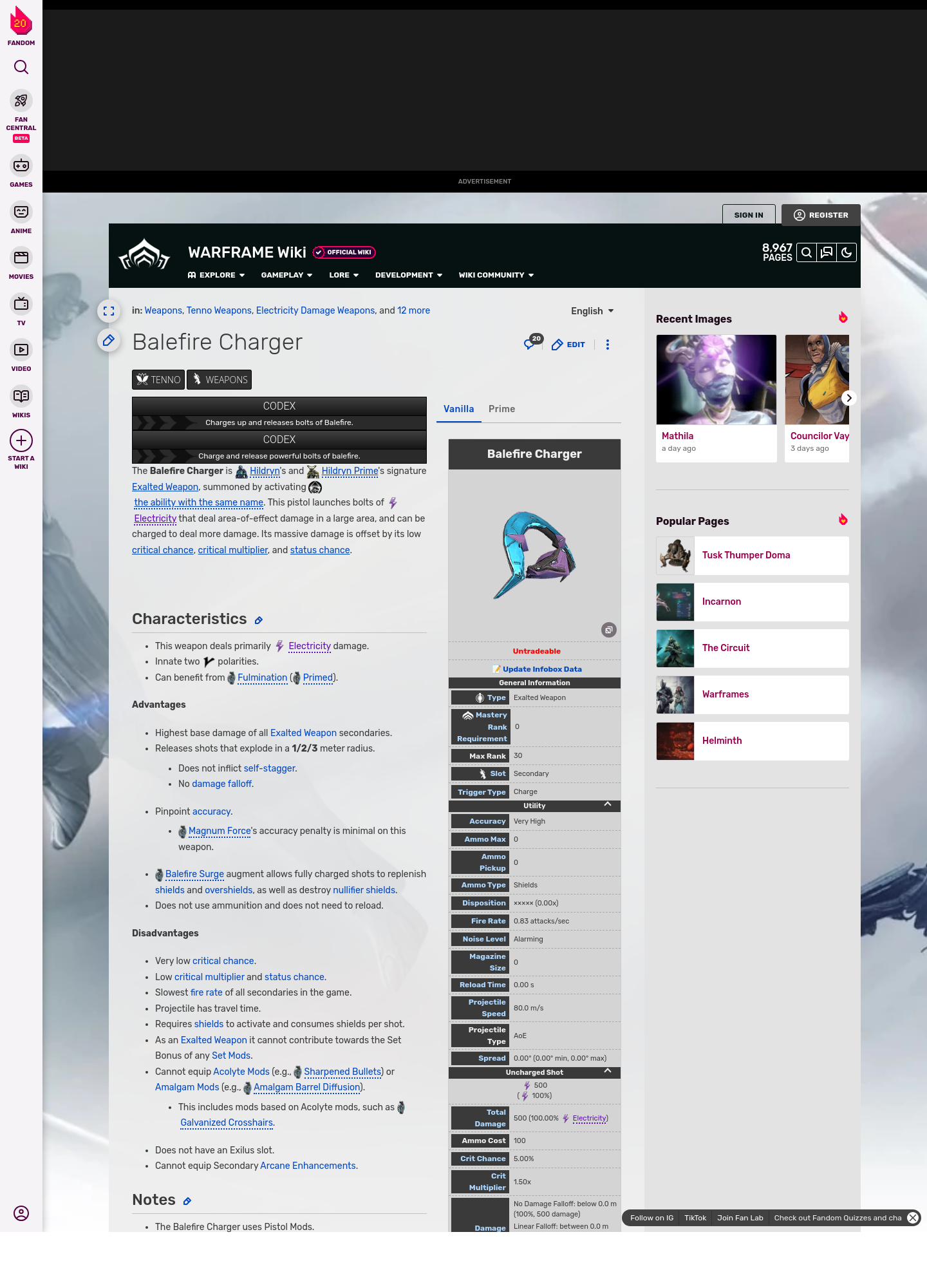Open the Warframes popular page
Screen dimensions: 927x1288
pyautogui.click(x=753, y=695)
